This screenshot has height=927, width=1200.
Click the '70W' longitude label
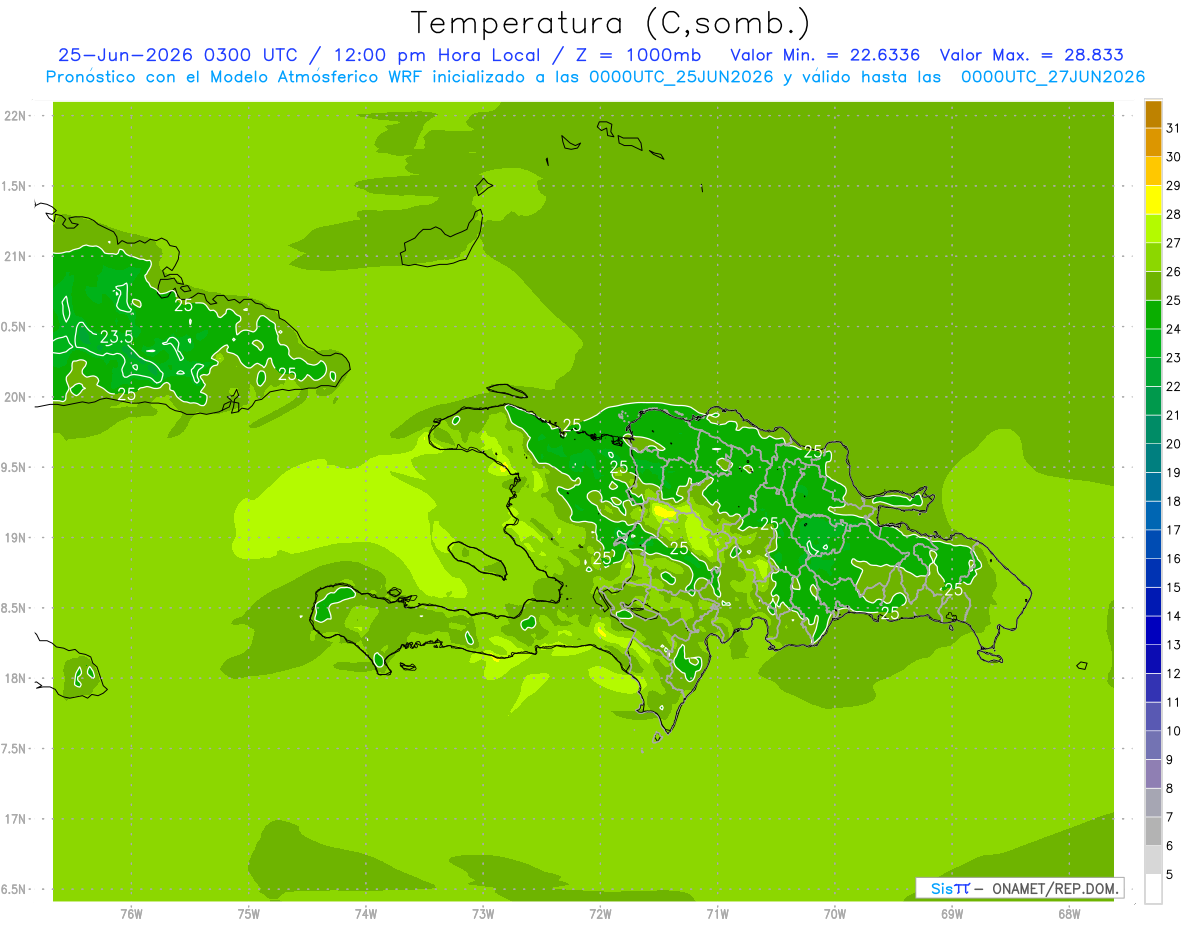pyautogui.click(x=835, y=913)
